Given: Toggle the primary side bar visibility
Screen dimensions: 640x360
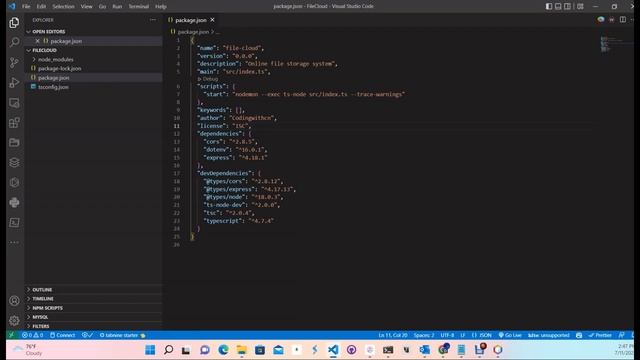Looking at the screenshot, I should [x=549, y=6].
